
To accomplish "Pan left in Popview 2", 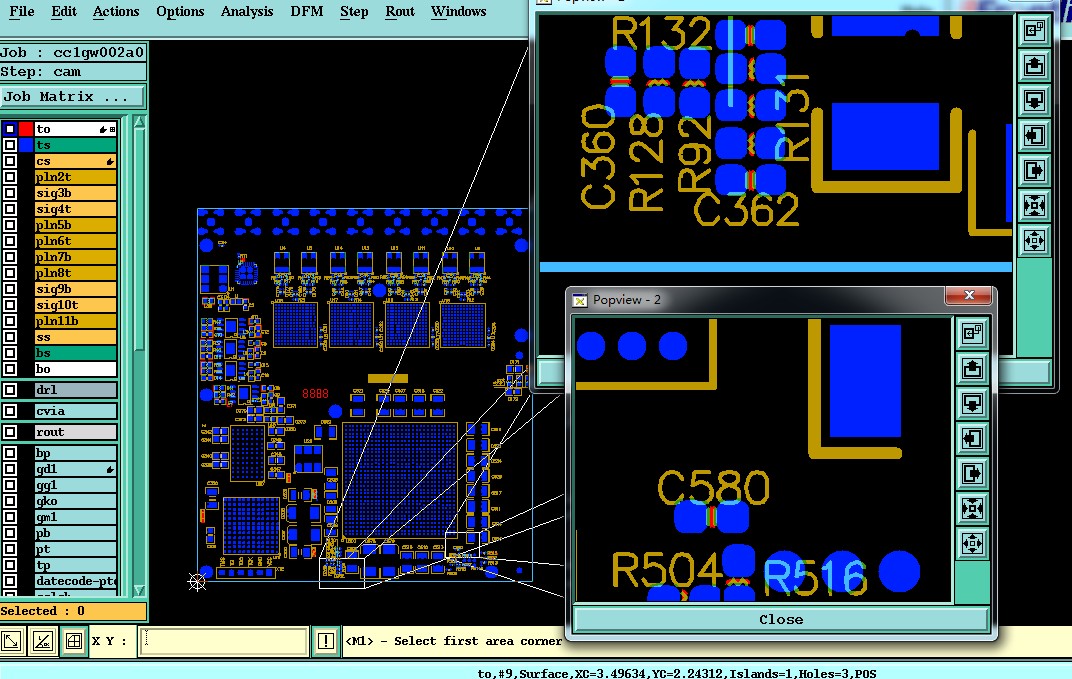I will (x=972, y=438).
